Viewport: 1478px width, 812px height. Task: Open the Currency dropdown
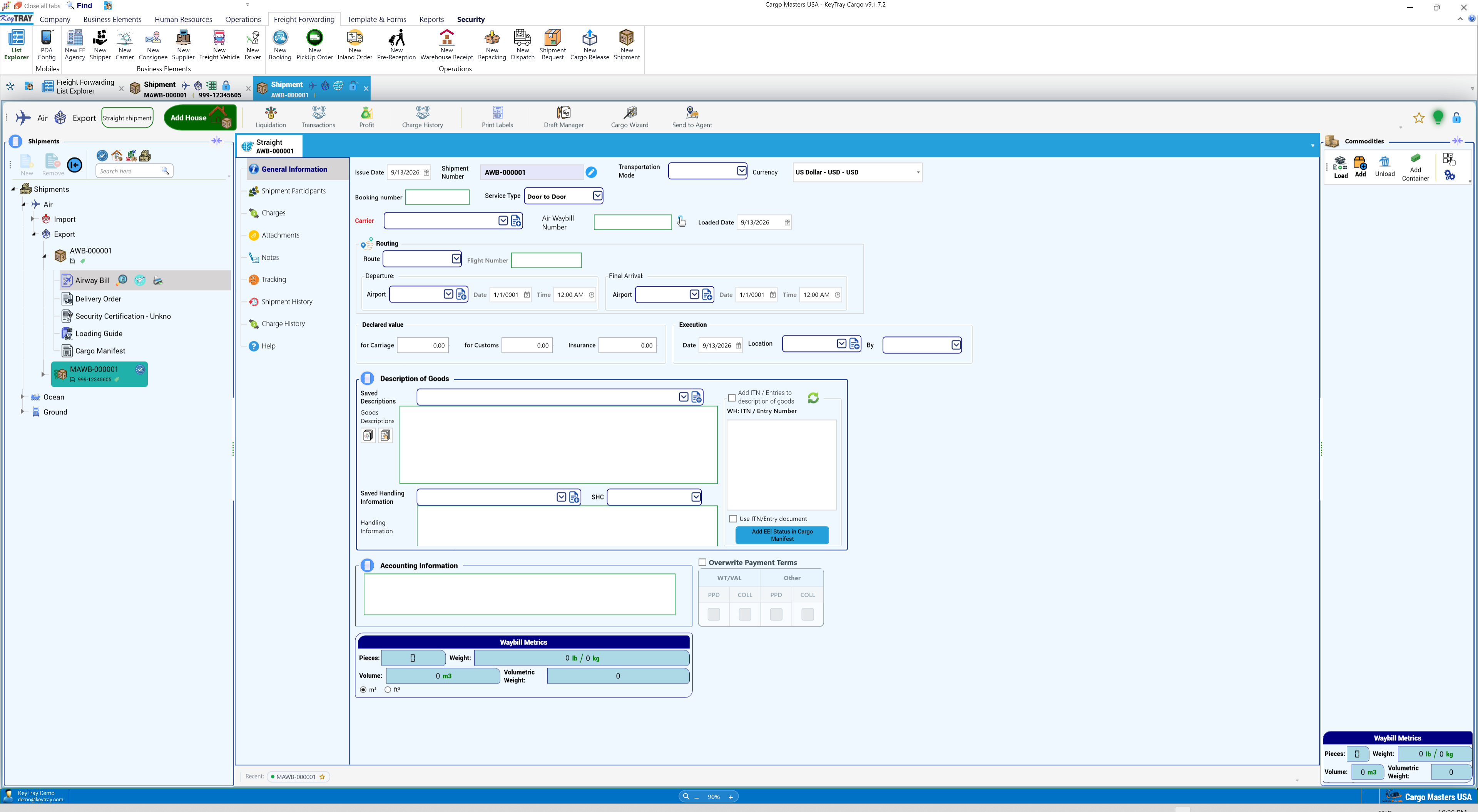(x=918, y=172)
